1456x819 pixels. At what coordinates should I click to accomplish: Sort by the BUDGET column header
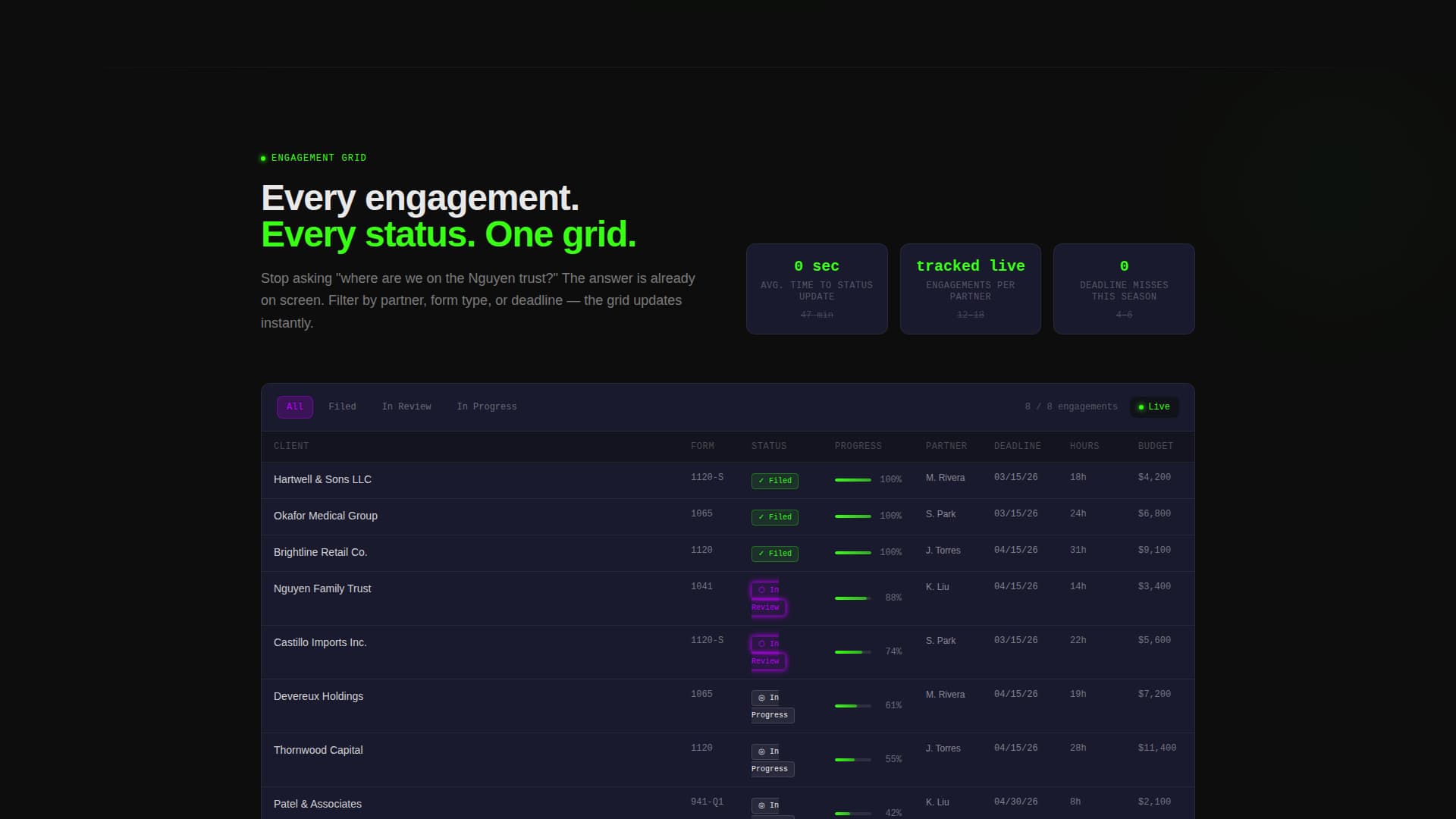(x=1156, y=447)
